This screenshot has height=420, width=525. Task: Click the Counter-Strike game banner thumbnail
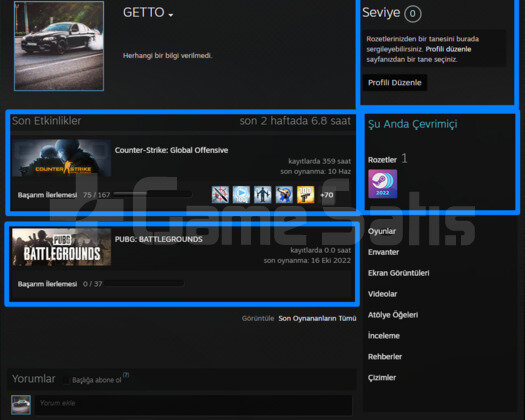[62, 158]
